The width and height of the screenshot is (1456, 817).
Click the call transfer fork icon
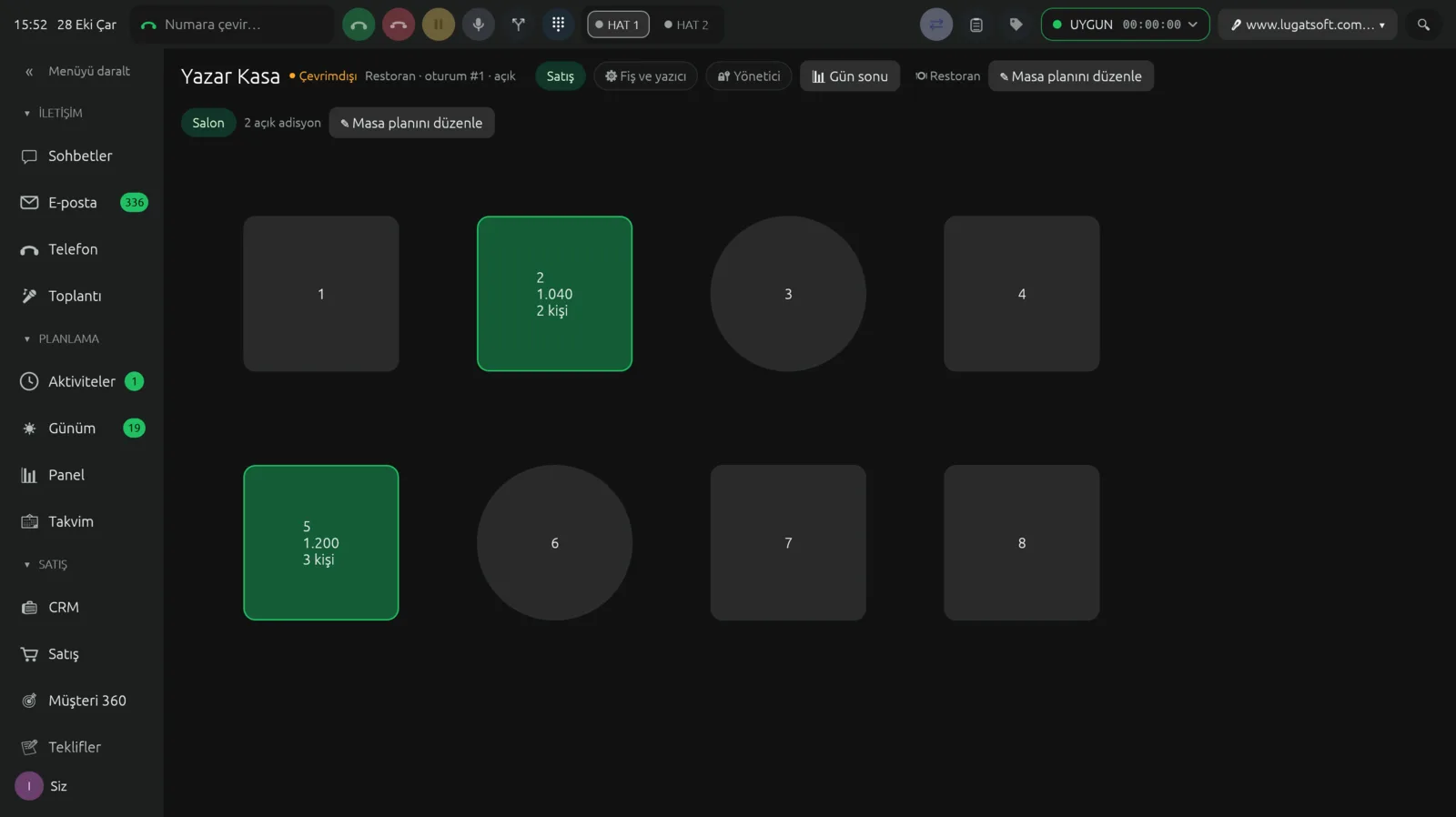coord(519,25)
